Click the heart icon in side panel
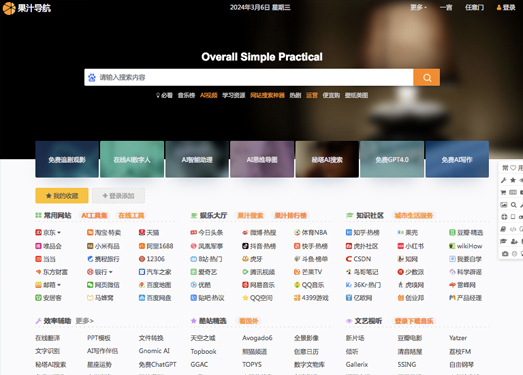The width and height of the screenshot is (523, 375). [x=513, y=168]
